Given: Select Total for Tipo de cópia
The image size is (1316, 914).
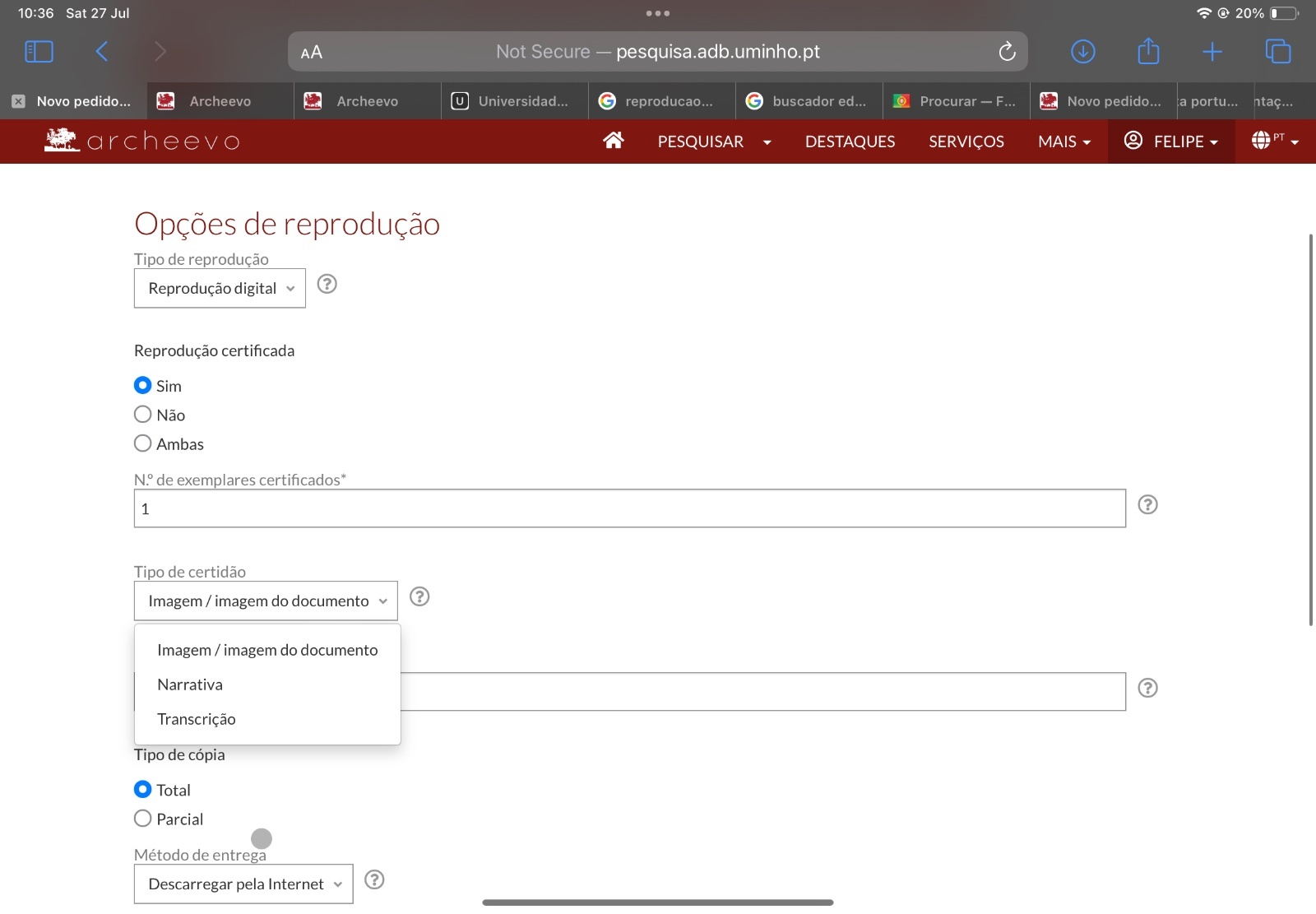Looking at the screenshot, I should pyautogui.click(x=142, y=789).
